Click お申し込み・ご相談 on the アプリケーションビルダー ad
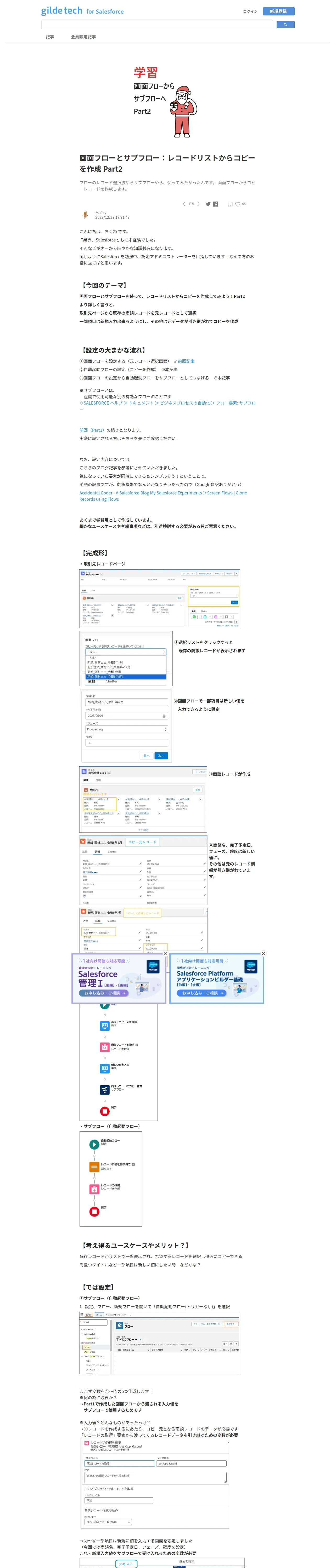The width and height of the screenshot is (336, 1568). coord(201,993)
